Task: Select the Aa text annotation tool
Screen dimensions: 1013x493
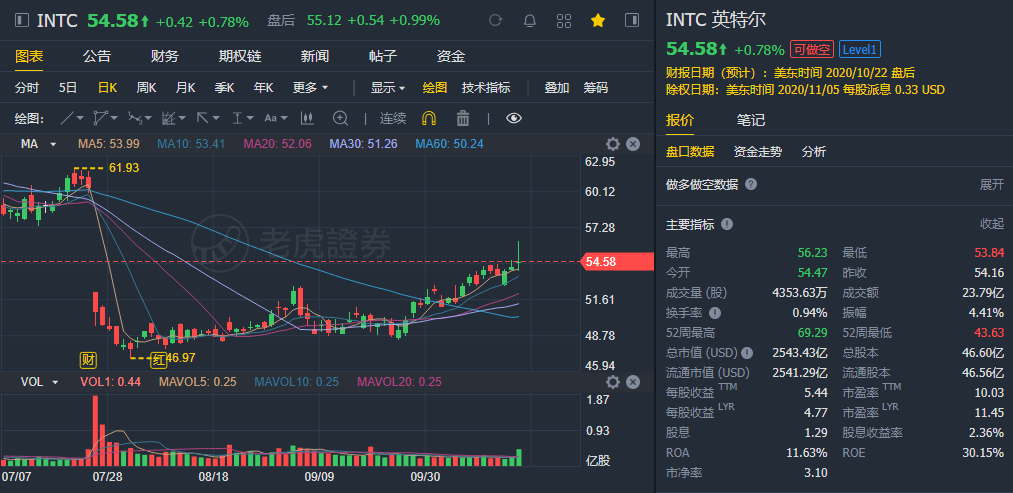Action: [271, 118]
